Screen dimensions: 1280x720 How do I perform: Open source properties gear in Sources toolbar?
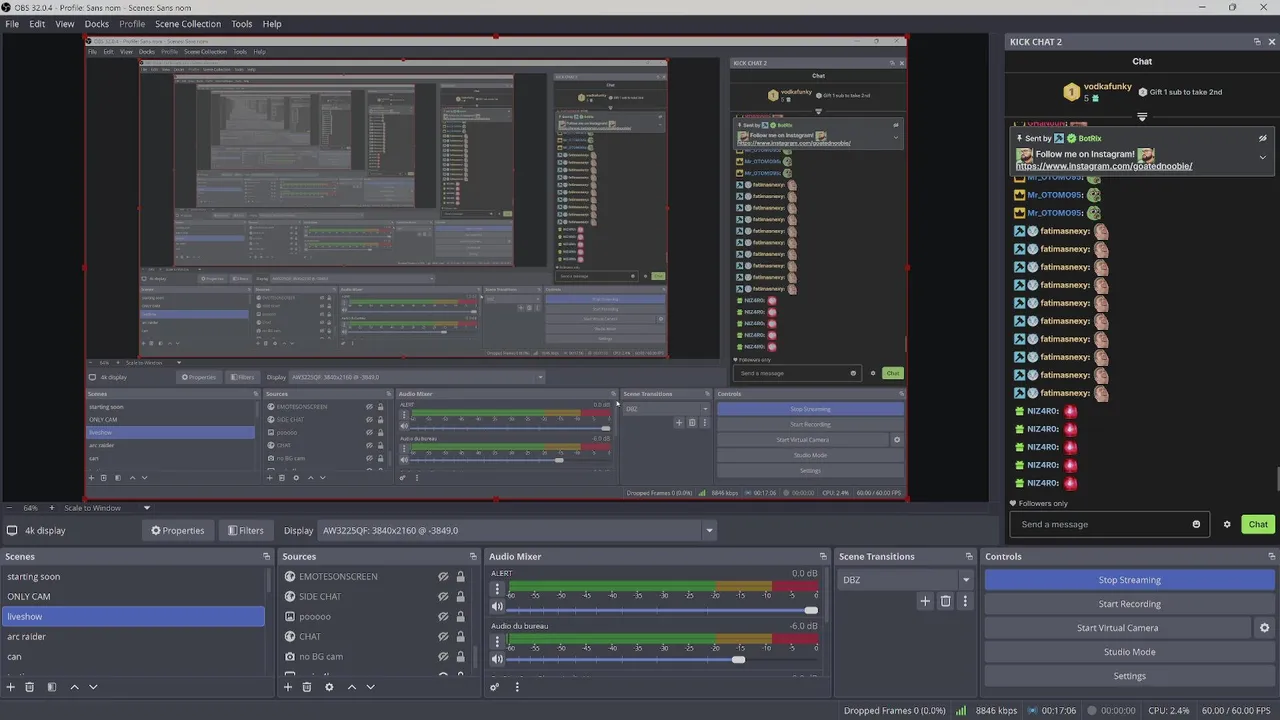click(x=329, y=687)
